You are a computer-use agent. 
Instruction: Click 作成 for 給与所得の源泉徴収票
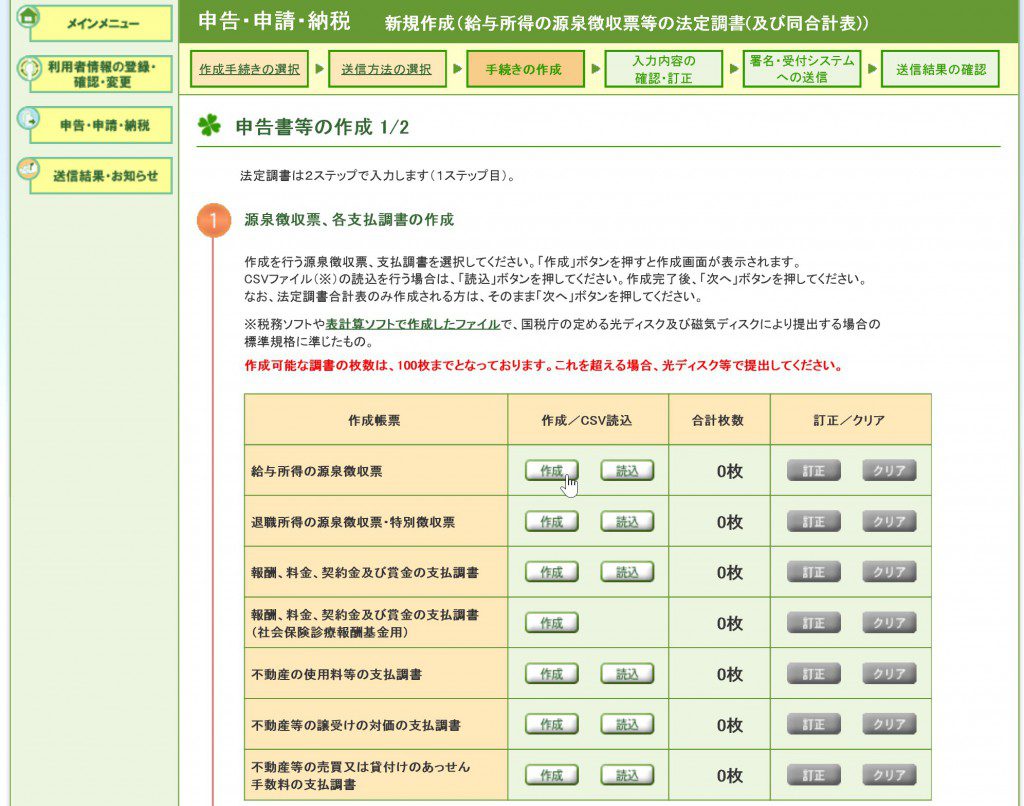pyautogui.click(x=551, y=471)
